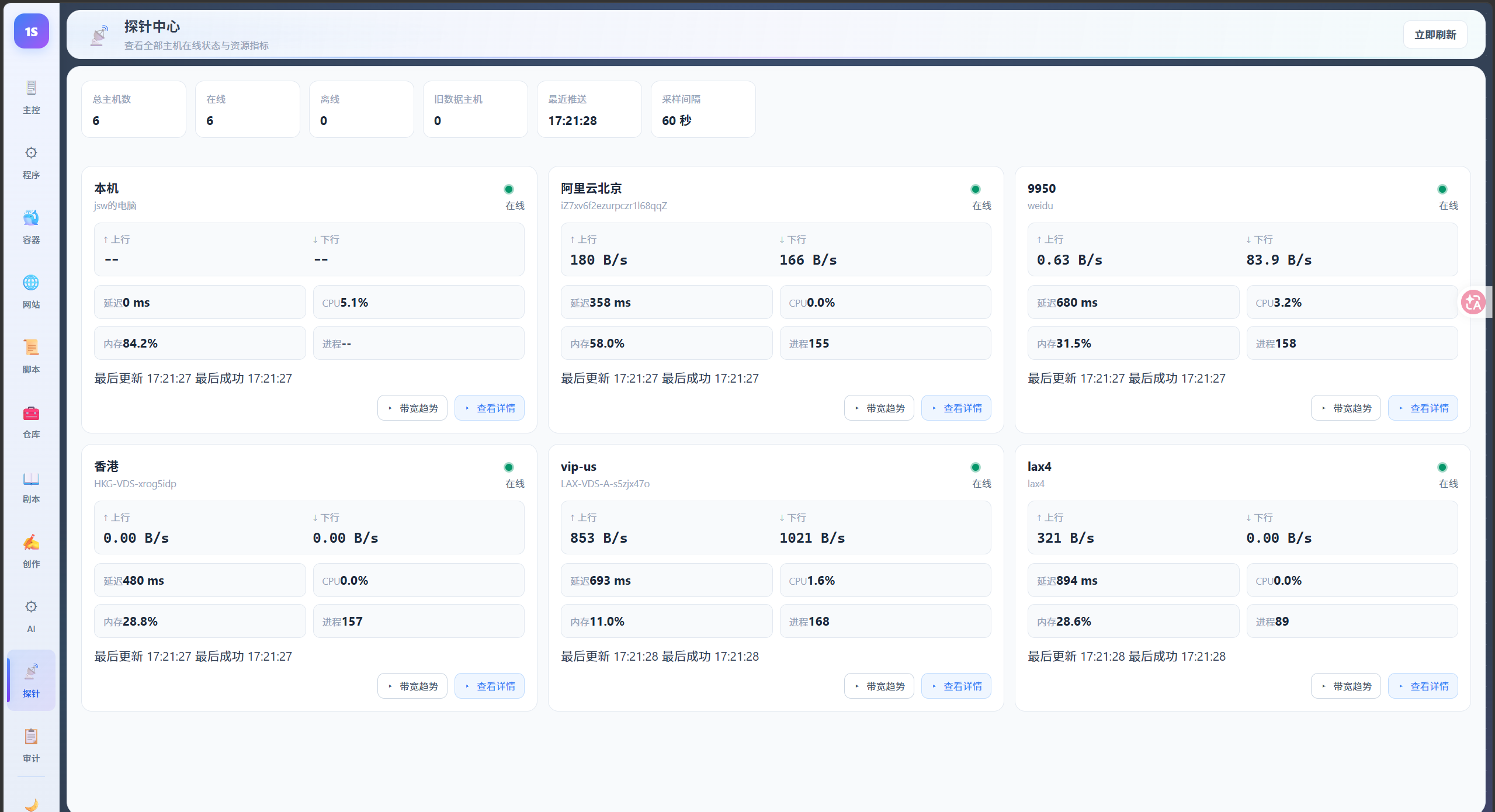Expand 带宽趋势 for 本机 host
The height and width of the screenshot is (812, 1495).
click(412, 408)
